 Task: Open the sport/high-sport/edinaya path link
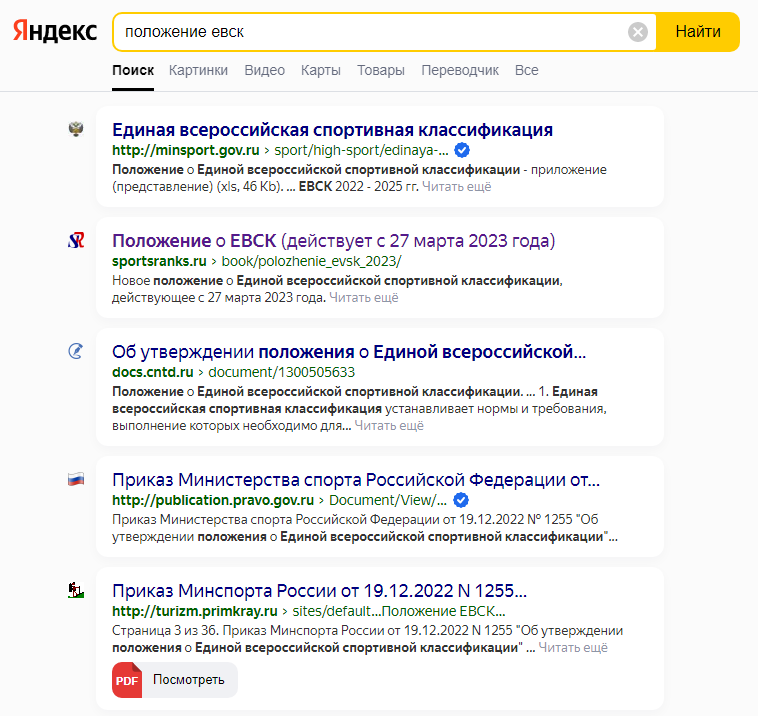(361, 150)
